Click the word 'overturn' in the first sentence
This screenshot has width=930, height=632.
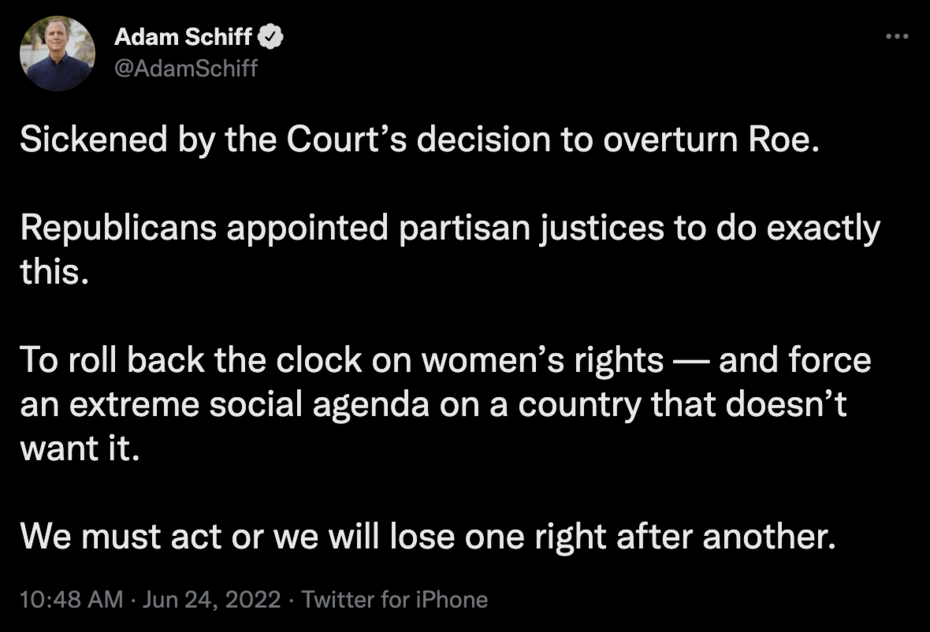(x=664, y=139)
